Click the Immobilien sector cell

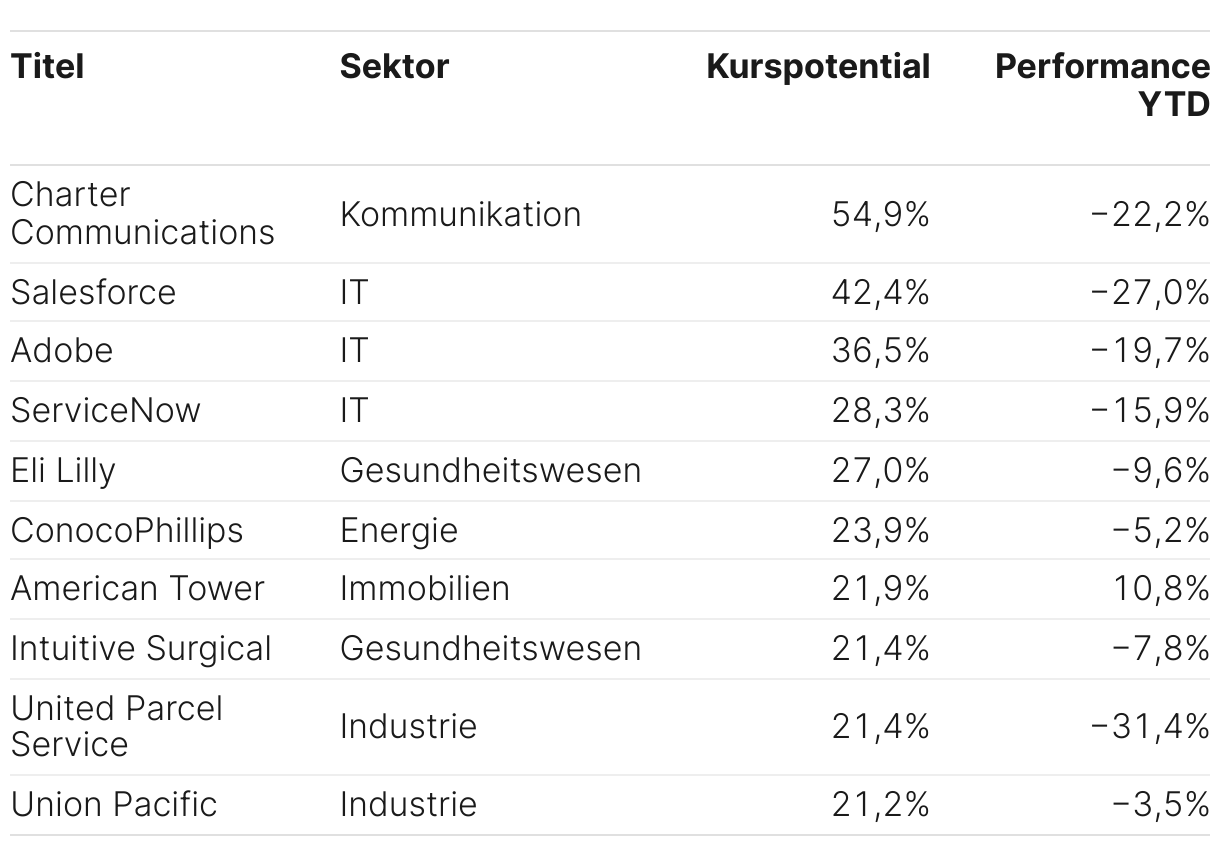point(424,589)
